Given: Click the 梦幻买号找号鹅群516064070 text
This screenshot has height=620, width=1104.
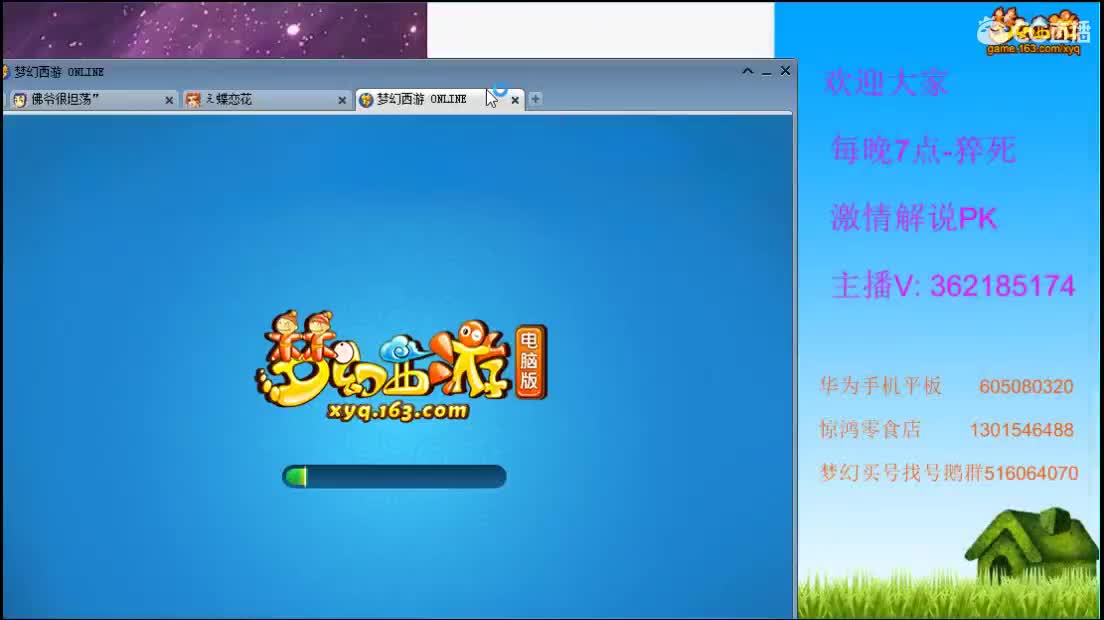Looking at the screenshot, I should 949,473.
